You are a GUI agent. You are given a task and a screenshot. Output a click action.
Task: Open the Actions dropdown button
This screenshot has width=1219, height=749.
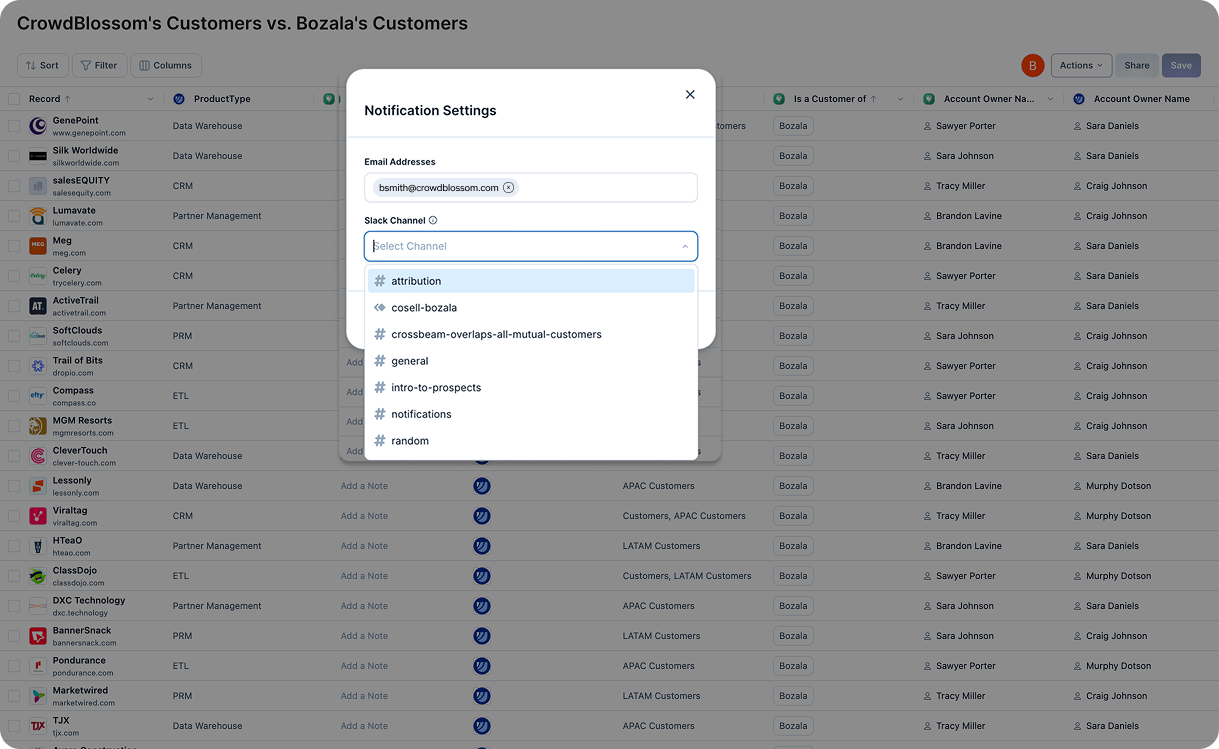pyautogui.click(x=1081, y=65)
